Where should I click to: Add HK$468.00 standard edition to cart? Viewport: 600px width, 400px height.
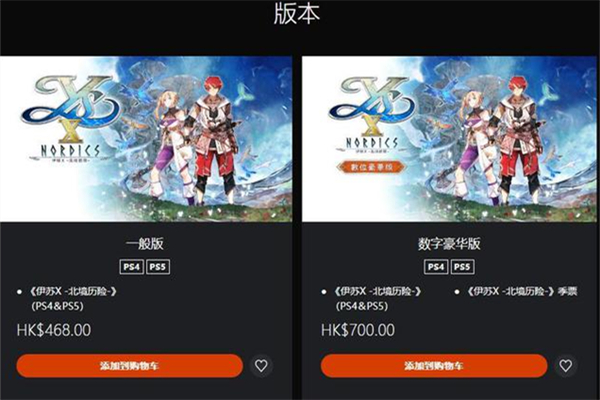point(129,366)
